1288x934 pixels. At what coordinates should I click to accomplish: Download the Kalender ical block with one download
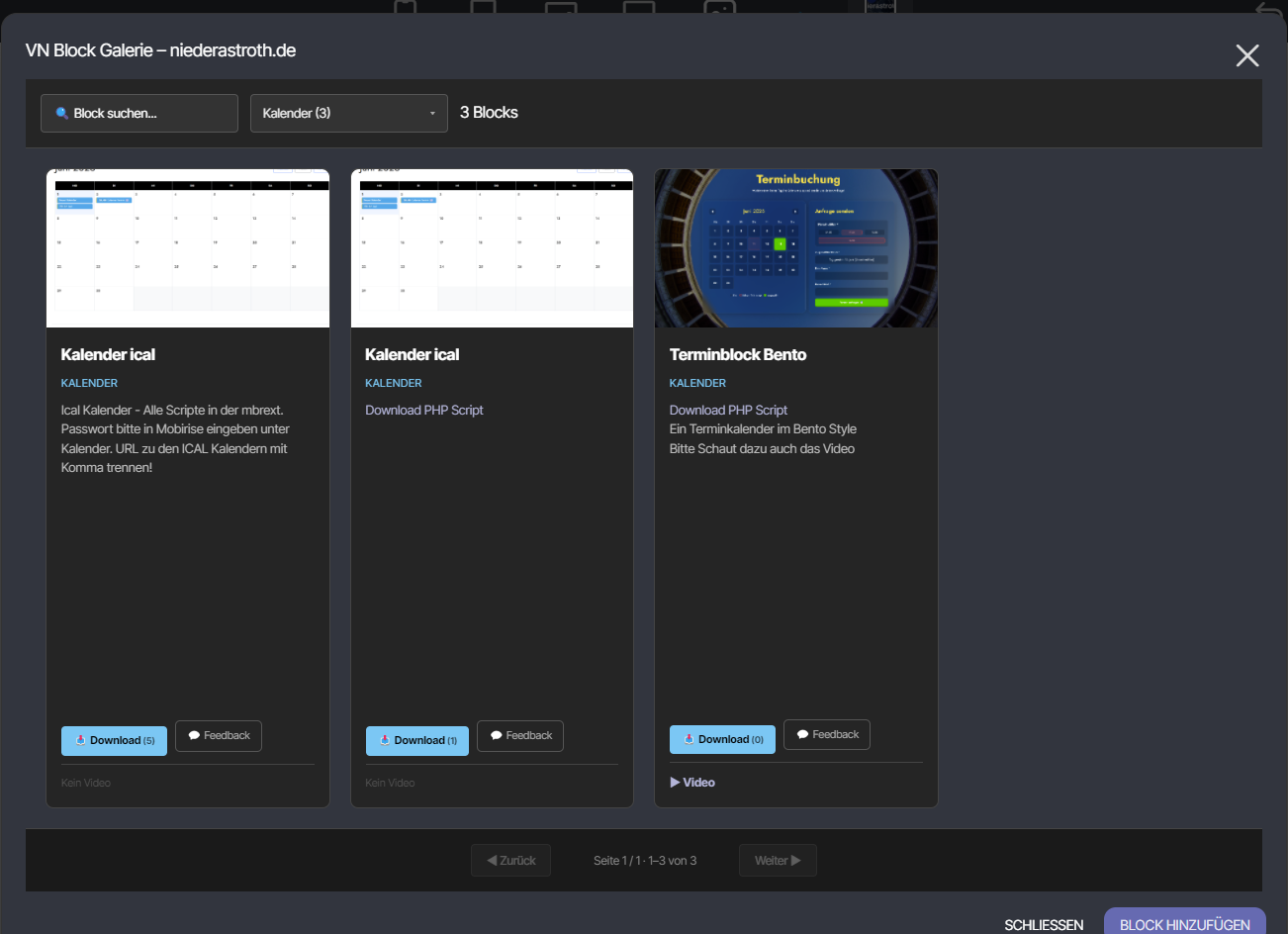[x=417, y=740]
